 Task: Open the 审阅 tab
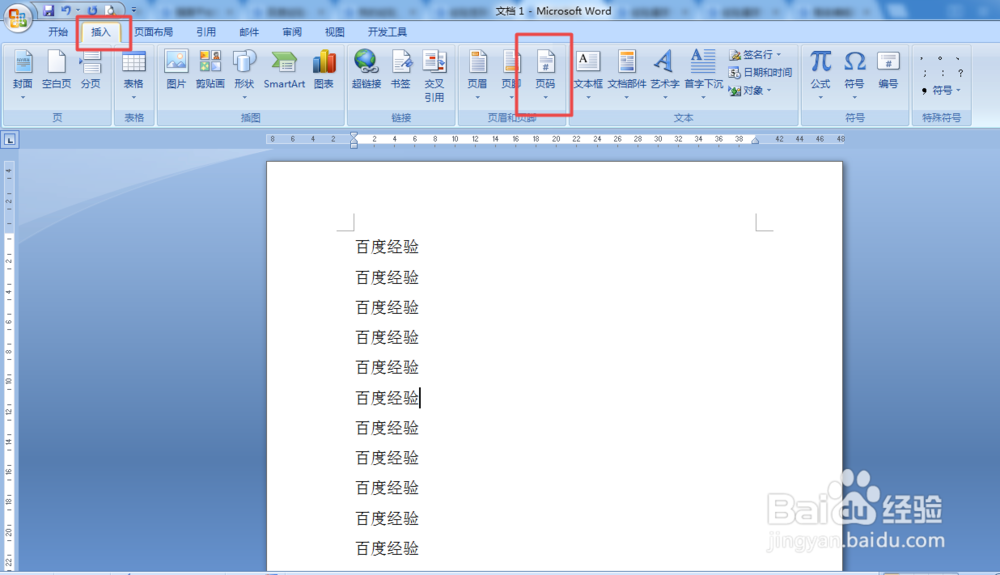[291, 32]
